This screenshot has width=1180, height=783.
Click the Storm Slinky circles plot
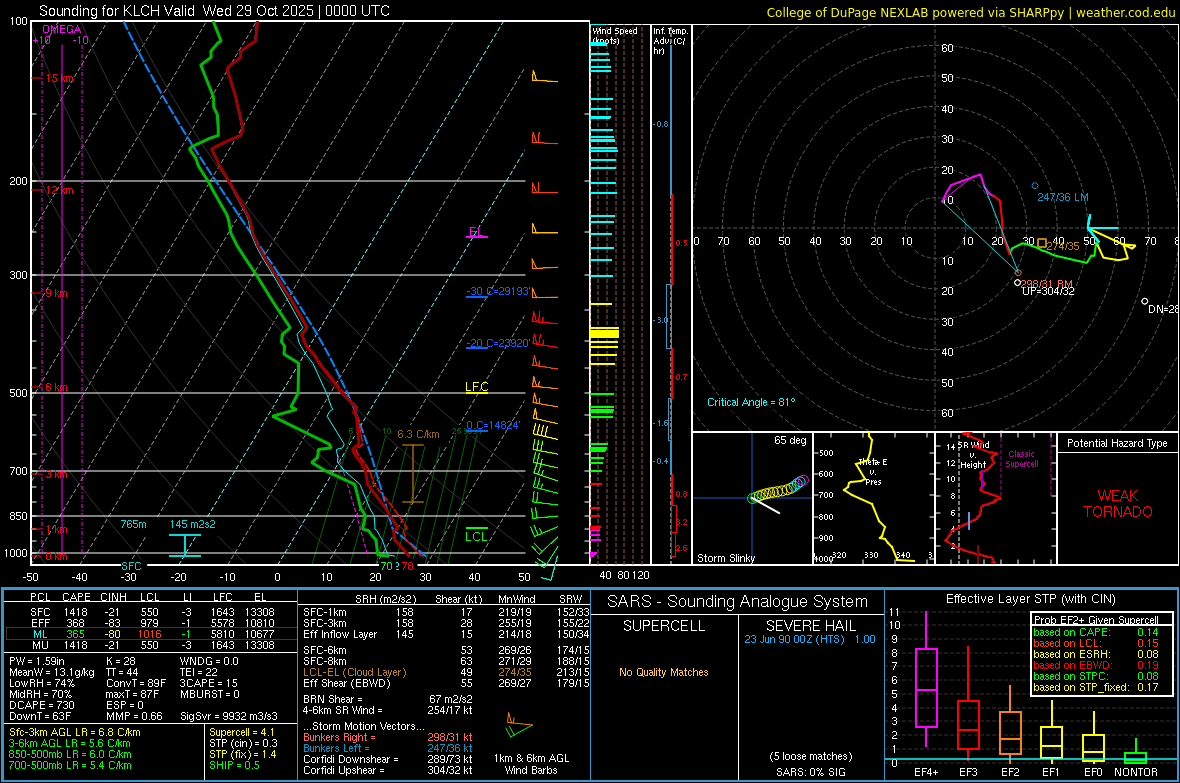[777, 489]
